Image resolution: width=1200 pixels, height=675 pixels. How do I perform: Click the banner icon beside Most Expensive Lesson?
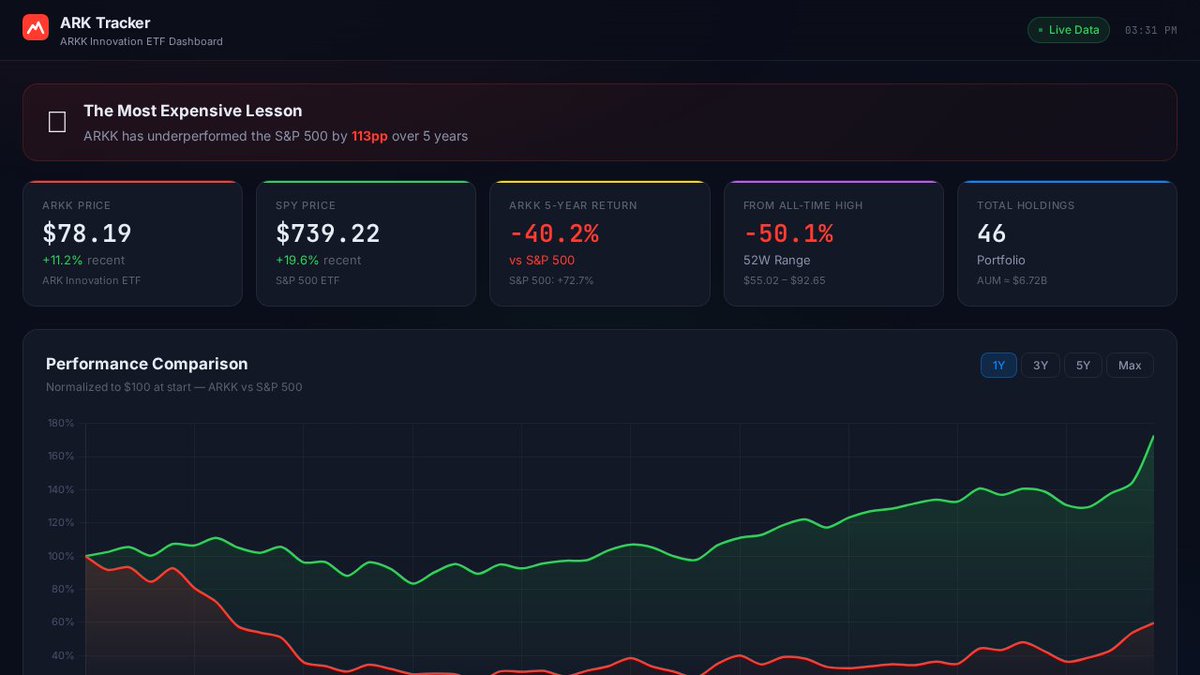(57, 122)
